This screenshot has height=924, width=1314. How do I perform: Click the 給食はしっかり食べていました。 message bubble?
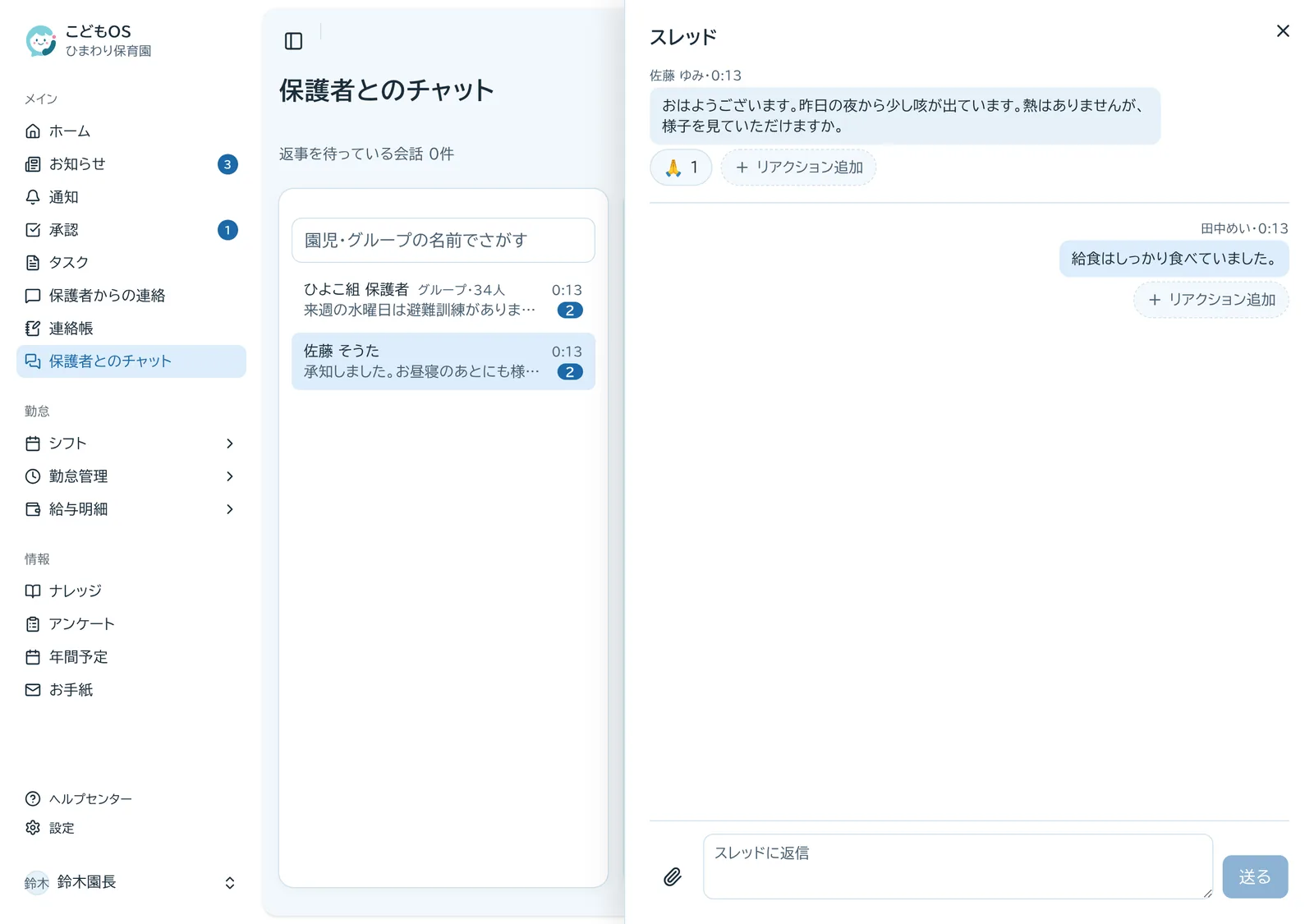point(1174,259)
